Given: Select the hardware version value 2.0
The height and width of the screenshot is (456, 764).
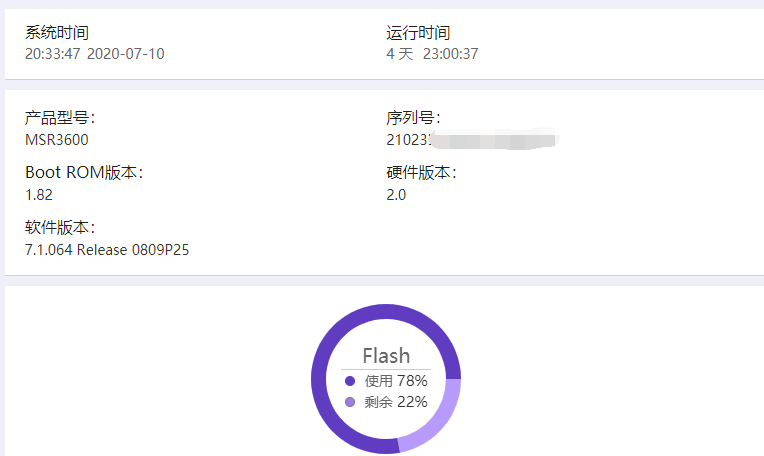Looking at the screenshot, I should coord(396,195).
